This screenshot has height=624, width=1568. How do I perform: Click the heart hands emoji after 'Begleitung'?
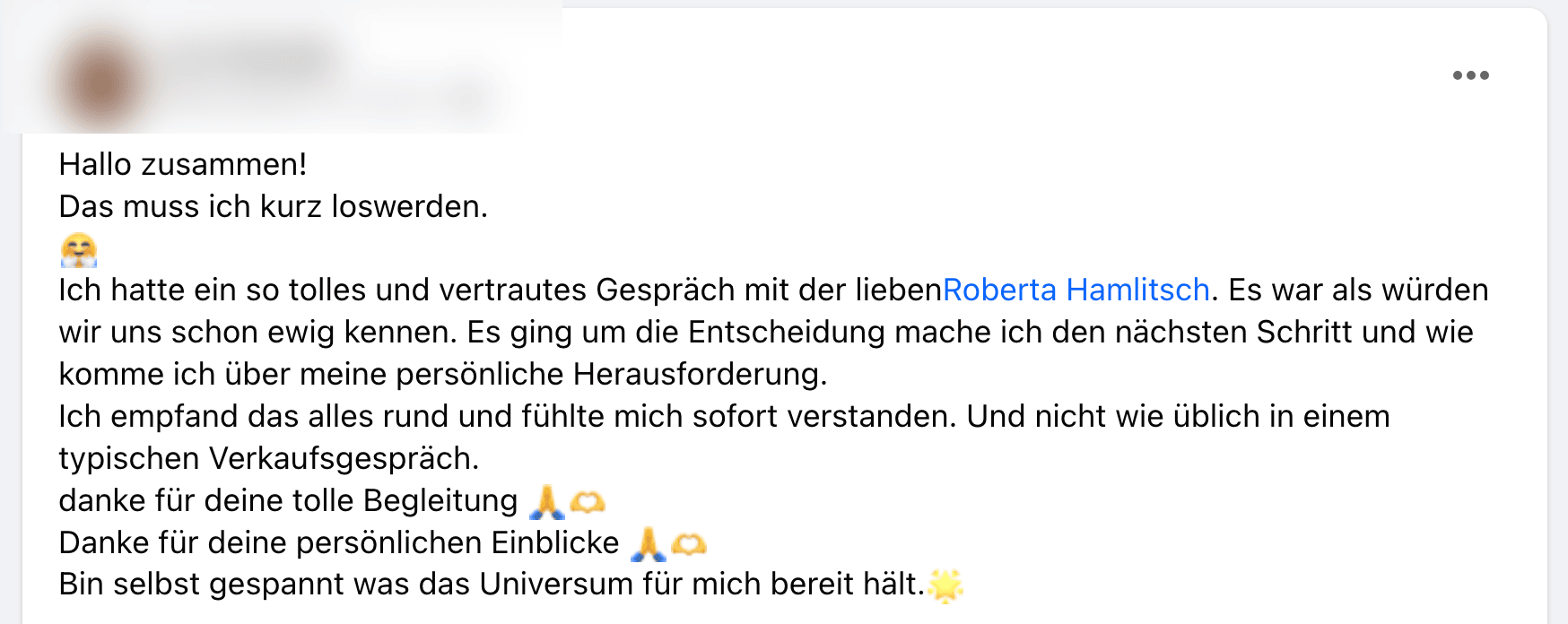tap(588, 501)
